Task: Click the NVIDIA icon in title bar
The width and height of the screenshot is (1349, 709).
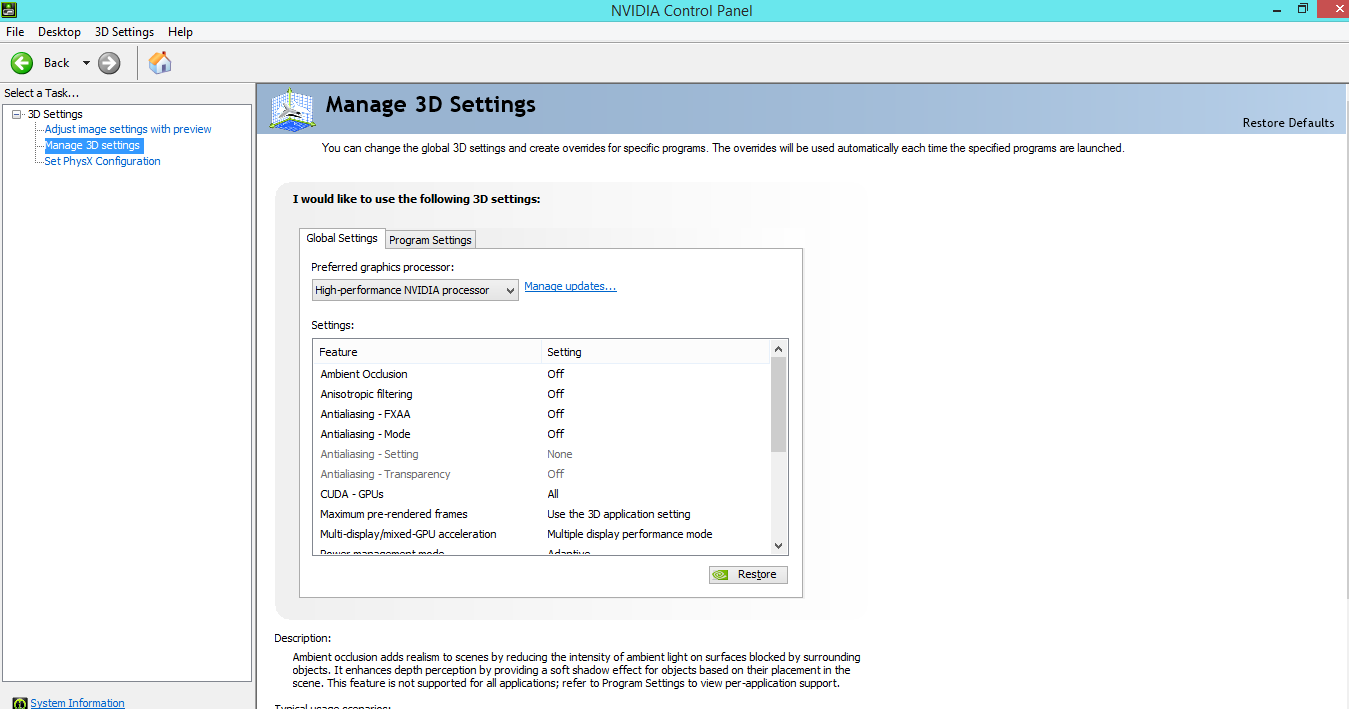Action: pyautogui.click(x=8, y=10)
